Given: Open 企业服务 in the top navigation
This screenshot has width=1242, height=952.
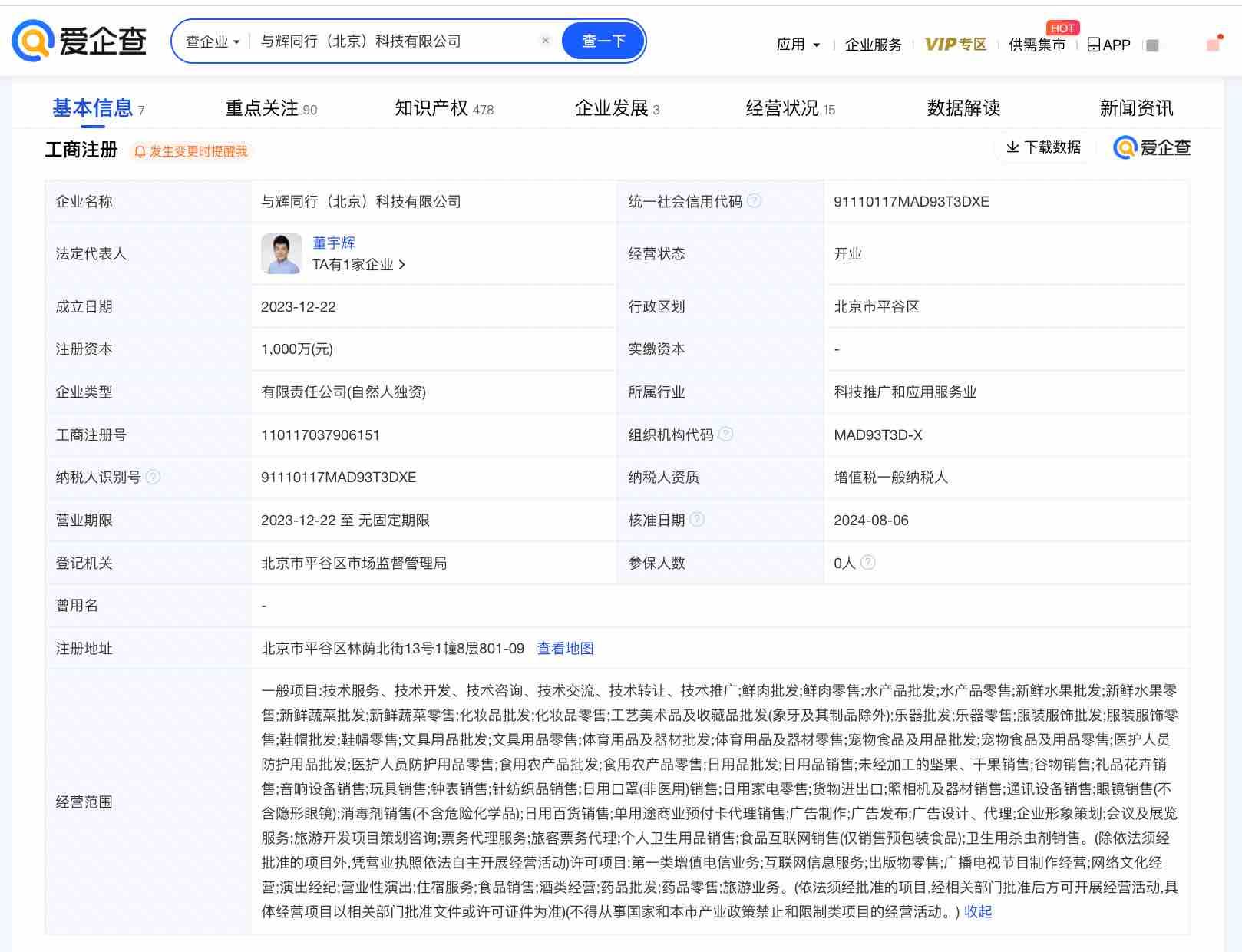Looking at the screenshot, I should (874, 45).
